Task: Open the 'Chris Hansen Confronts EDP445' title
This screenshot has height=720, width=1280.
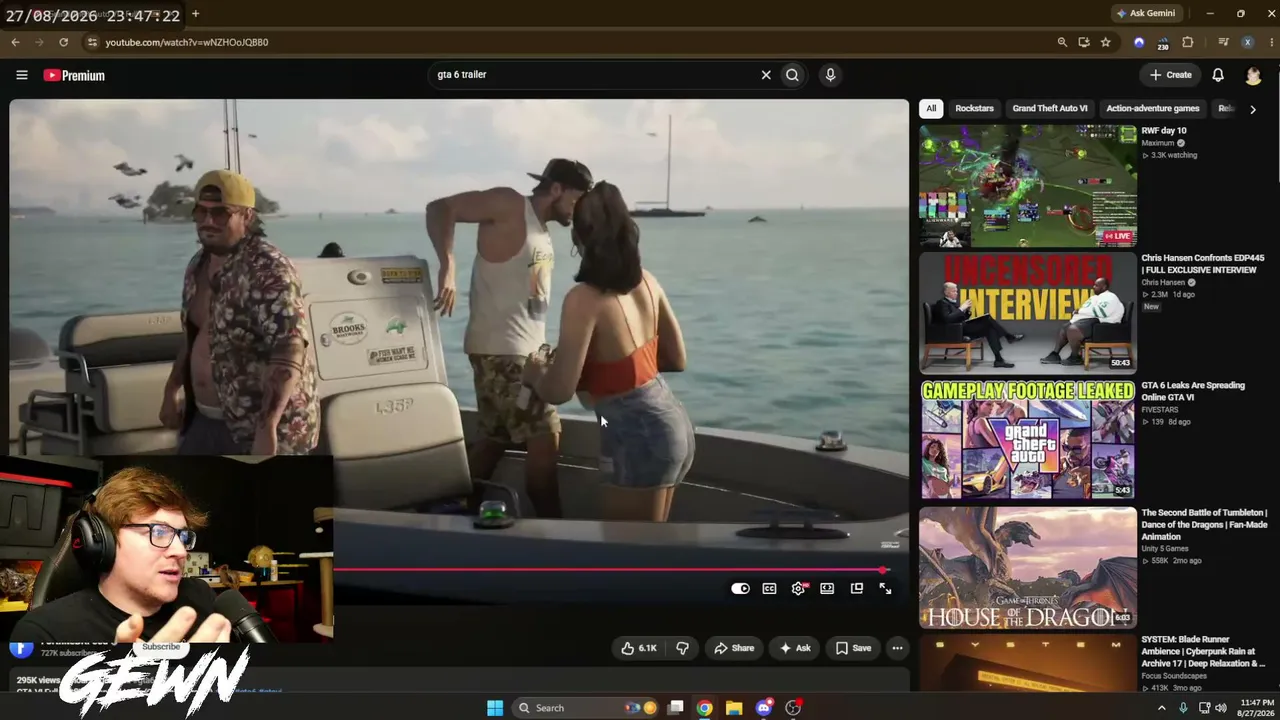Action: coord(1203,264)
